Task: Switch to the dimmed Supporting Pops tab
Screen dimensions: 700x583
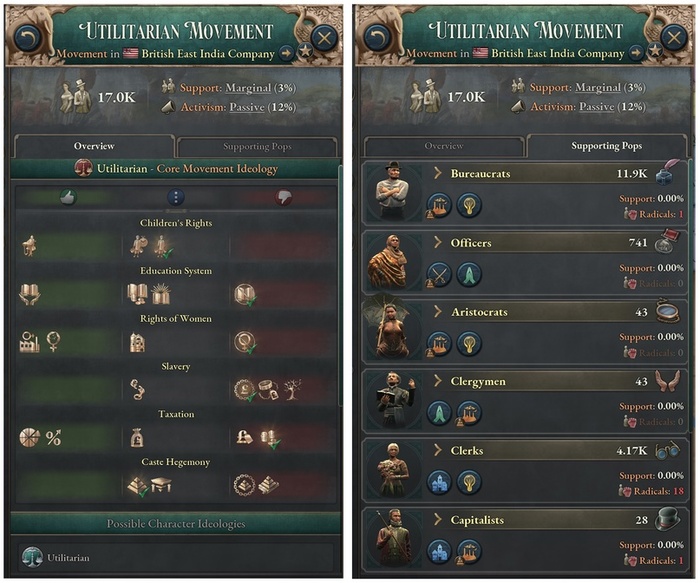Action: point(257,147)
